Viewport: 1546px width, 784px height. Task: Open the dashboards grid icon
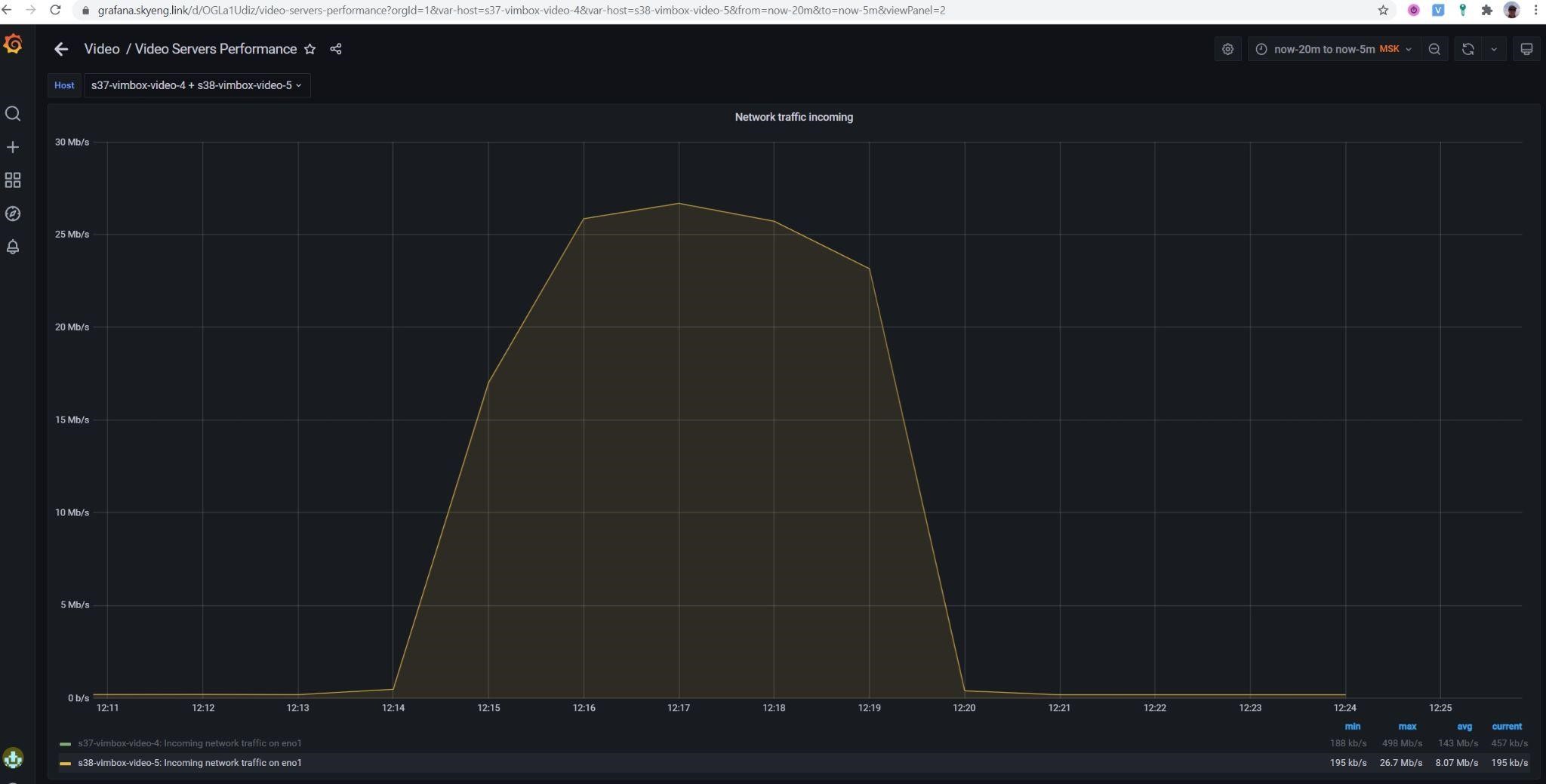(x=13, y=180)
